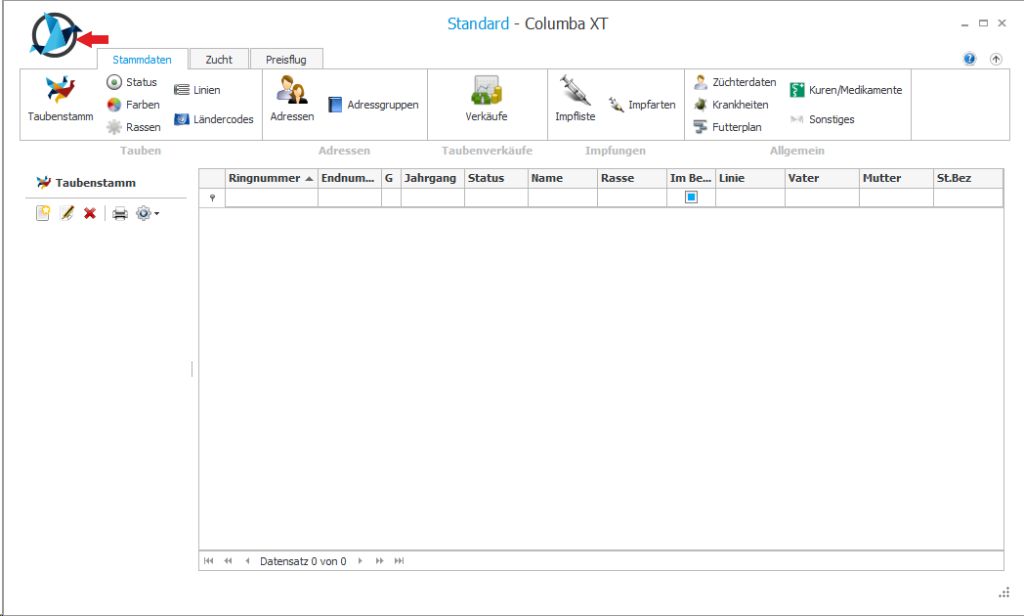The width and height of the screenshot is (1024, 616).
Task: Click the red delete record icon
Action: 90,213
